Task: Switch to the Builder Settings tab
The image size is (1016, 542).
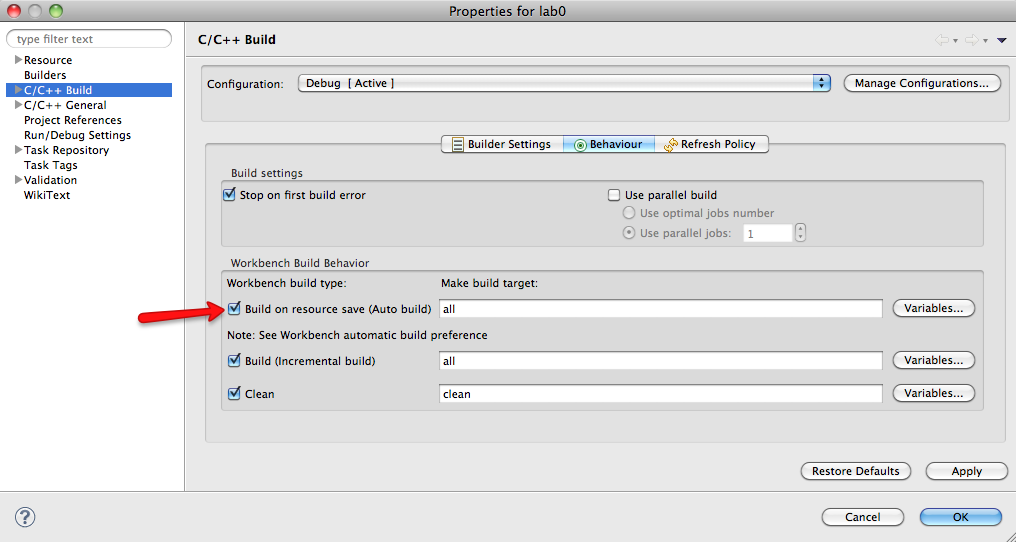Action: [x=501, y=144]
